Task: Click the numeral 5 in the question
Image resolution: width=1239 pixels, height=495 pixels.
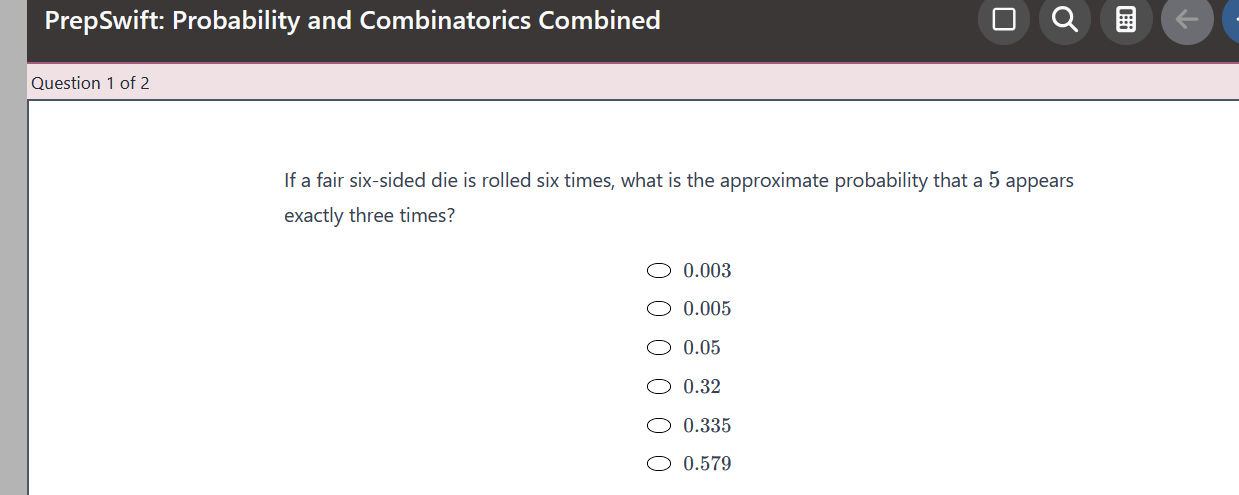Action: (994, 181)
